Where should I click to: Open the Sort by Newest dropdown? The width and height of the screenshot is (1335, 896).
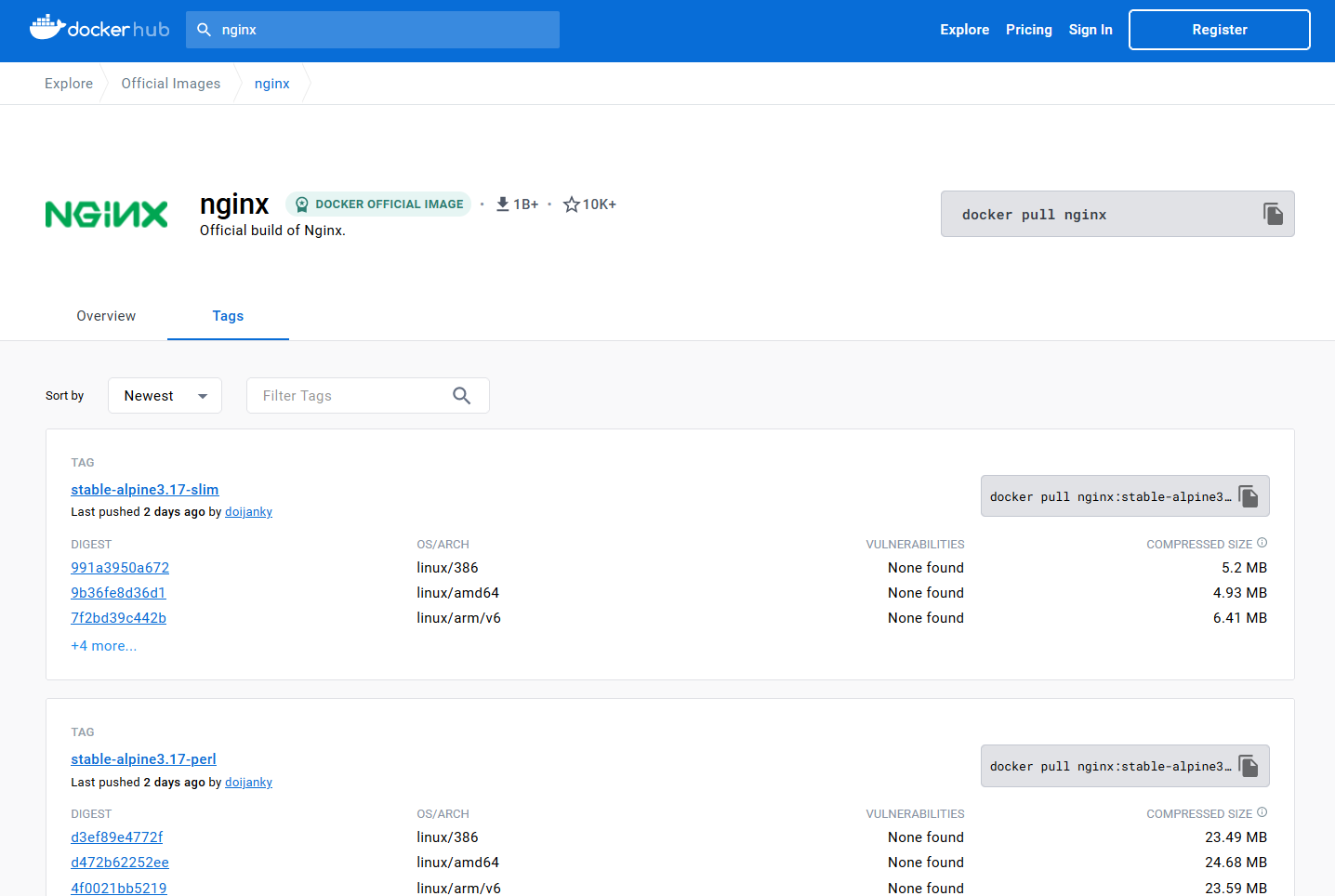(x=165, y=396)
